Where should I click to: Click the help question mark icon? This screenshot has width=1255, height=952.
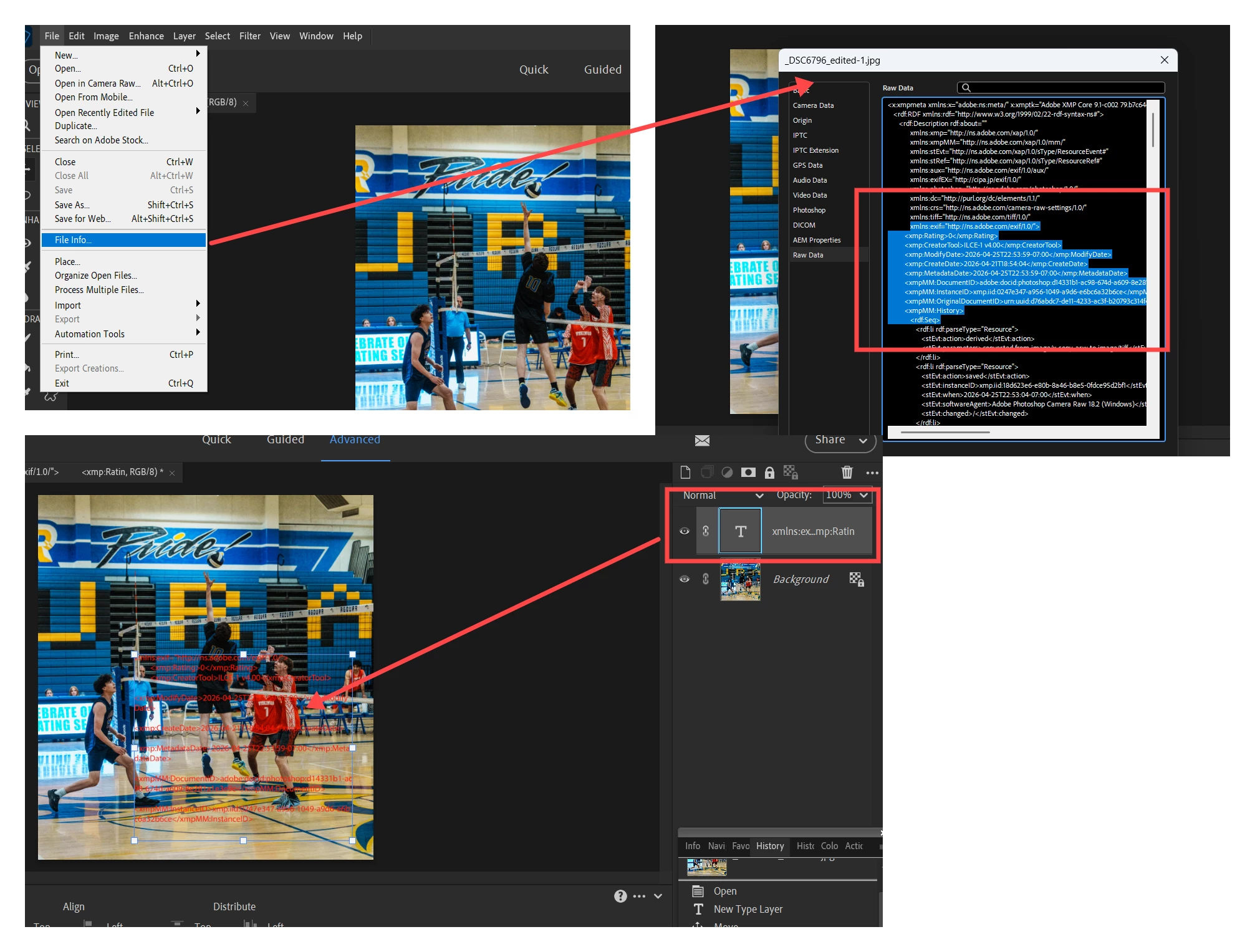coord(620,896)
